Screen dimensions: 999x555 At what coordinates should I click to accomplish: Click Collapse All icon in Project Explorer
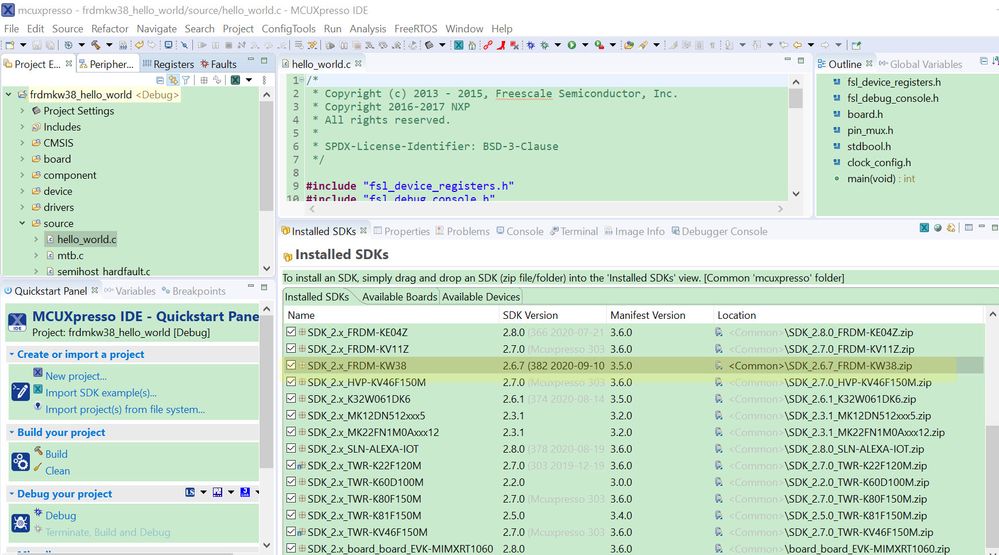tap(160, 80)
